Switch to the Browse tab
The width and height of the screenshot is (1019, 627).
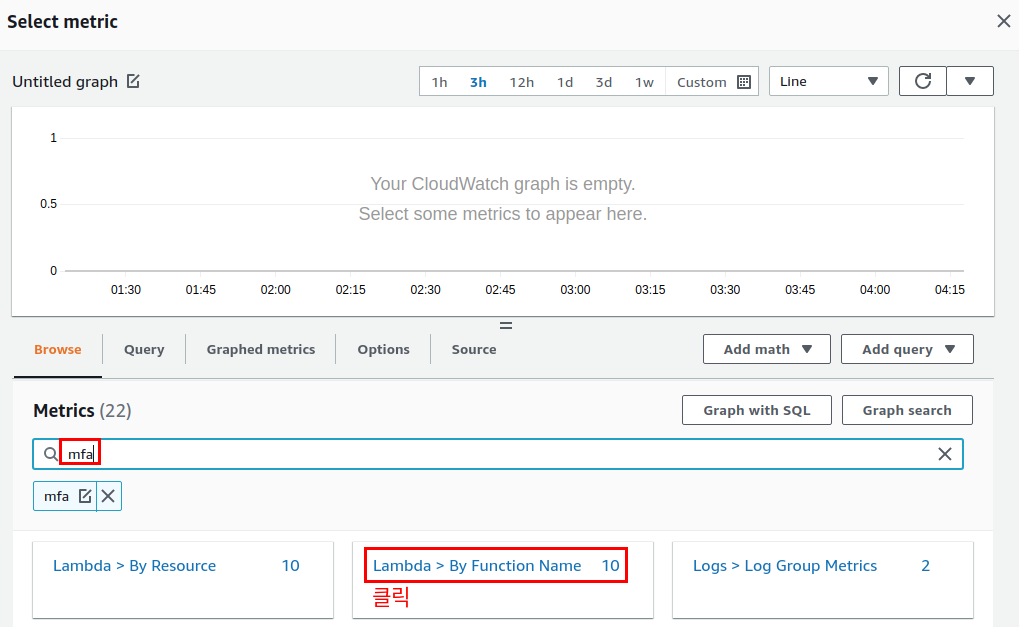pos(58,350)
